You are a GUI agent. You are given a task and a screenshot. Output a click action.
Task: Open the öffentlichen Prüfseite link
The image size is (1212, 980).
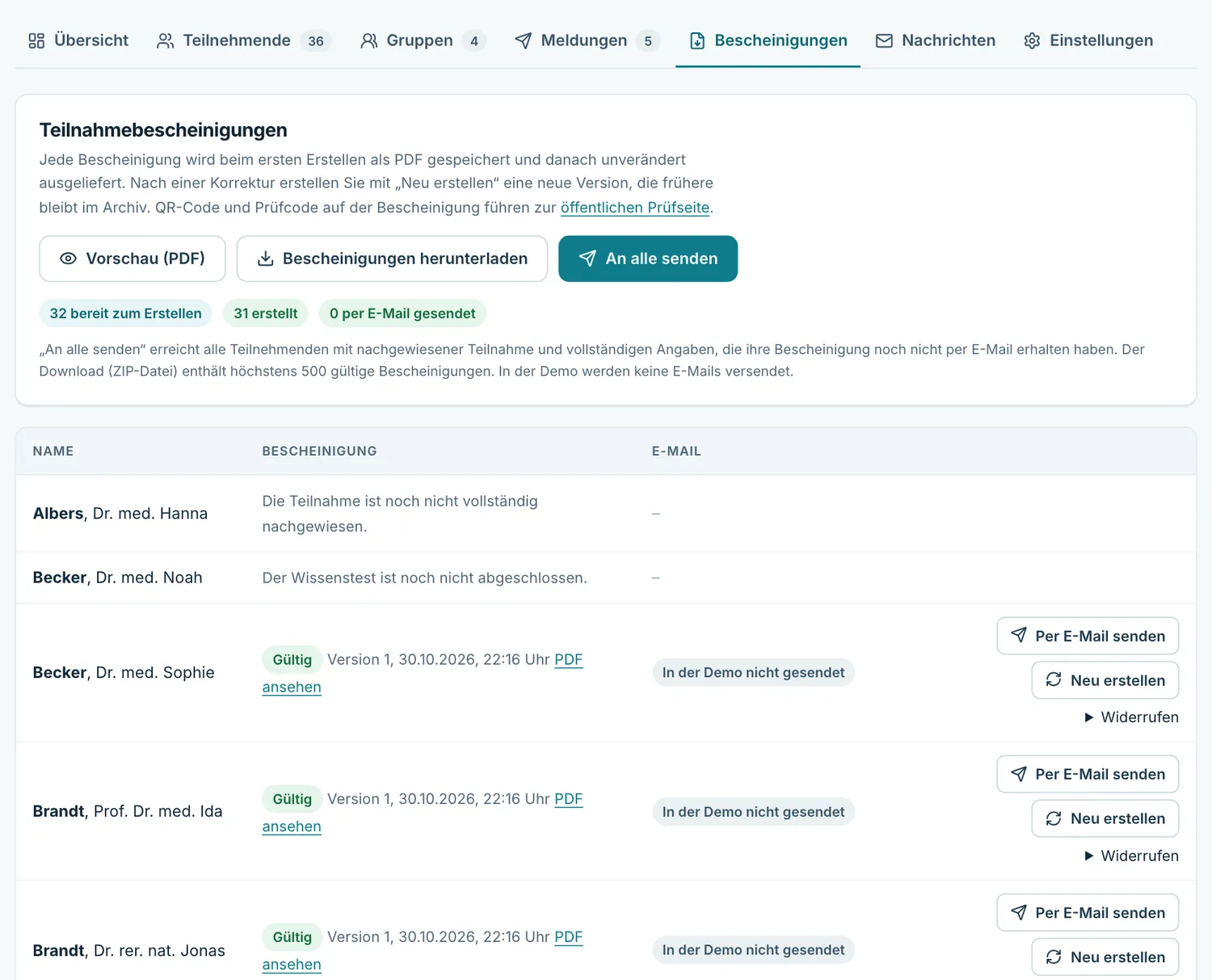coord(635,208)
